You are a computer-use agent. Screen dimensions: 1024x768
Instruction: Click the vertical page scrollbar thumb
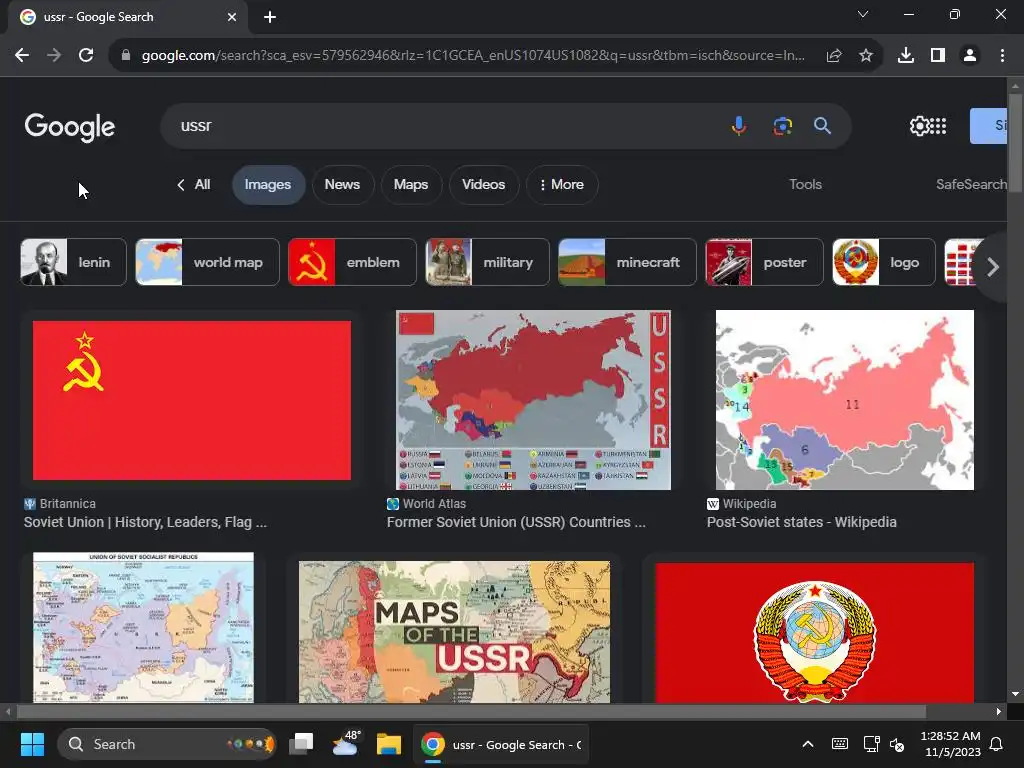tap(1015, 142)
